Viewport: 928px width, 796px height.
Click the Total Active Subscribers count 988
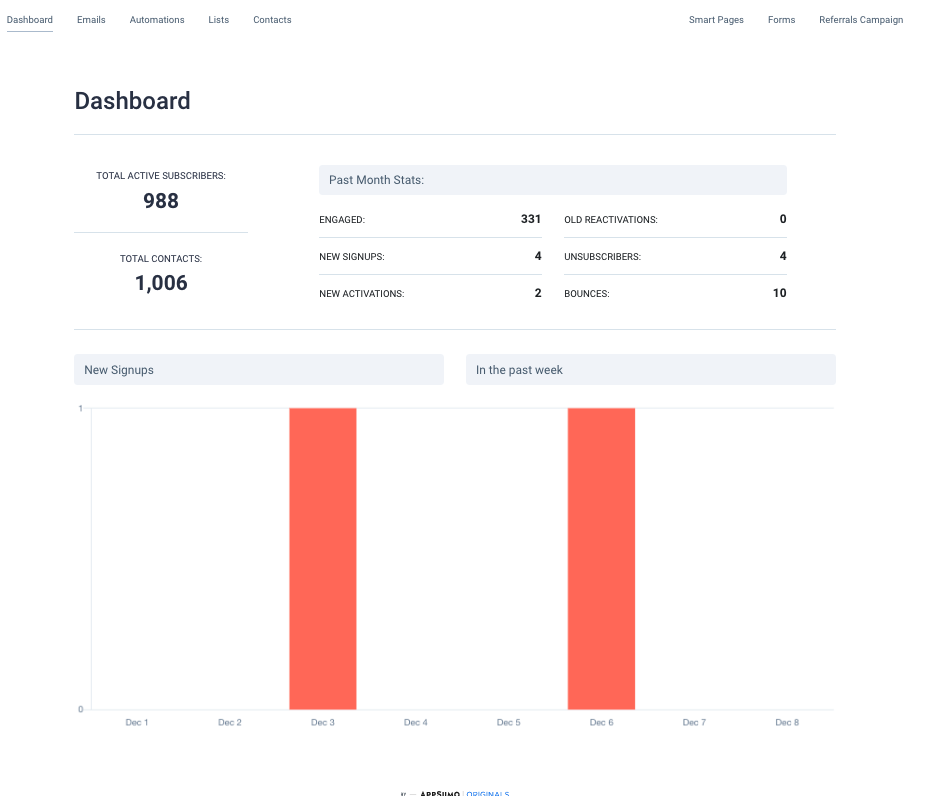pyautogui.click(x=160, y=200)
